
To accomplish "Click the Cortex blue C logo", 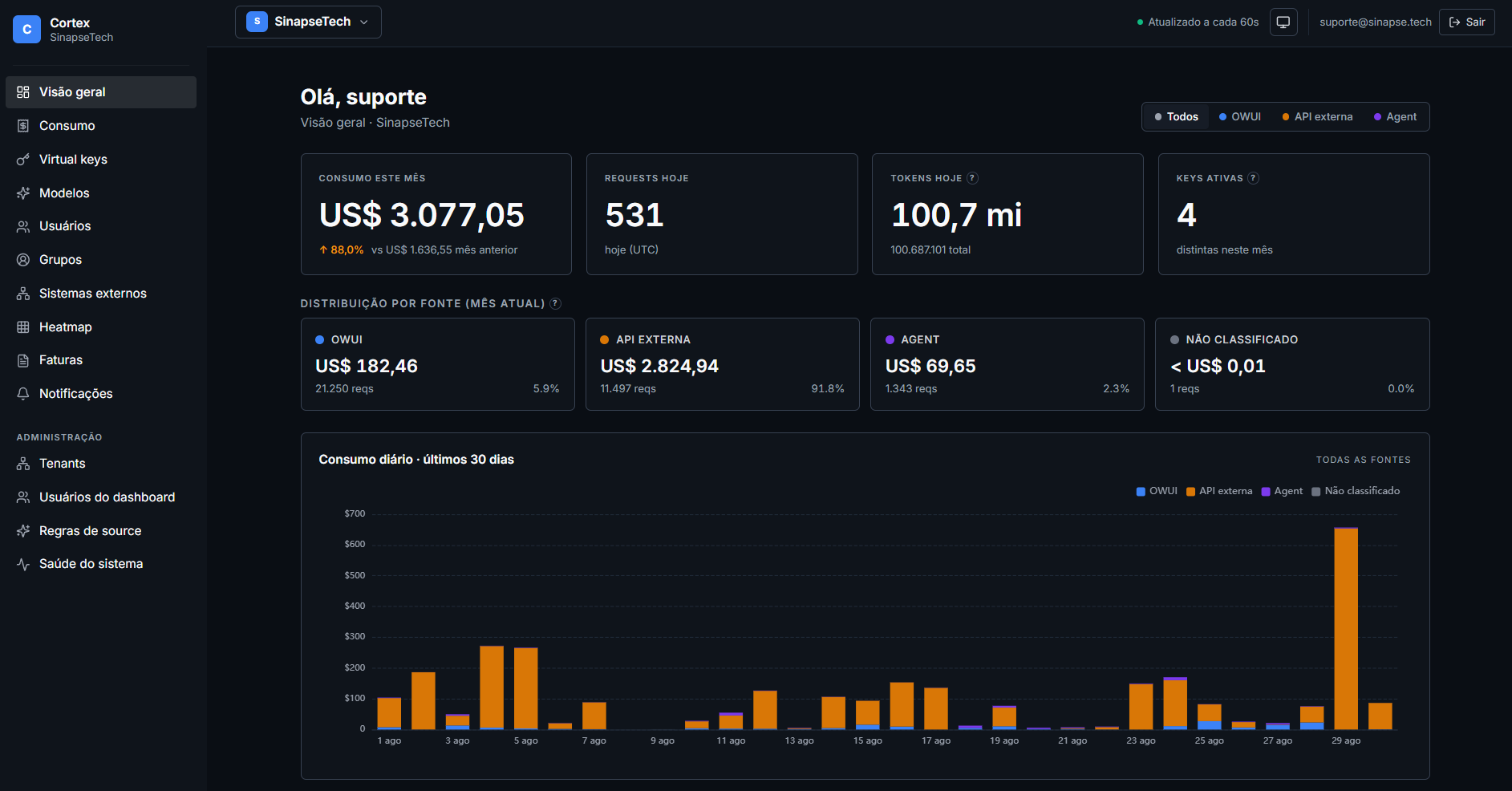I will (26, 30).
